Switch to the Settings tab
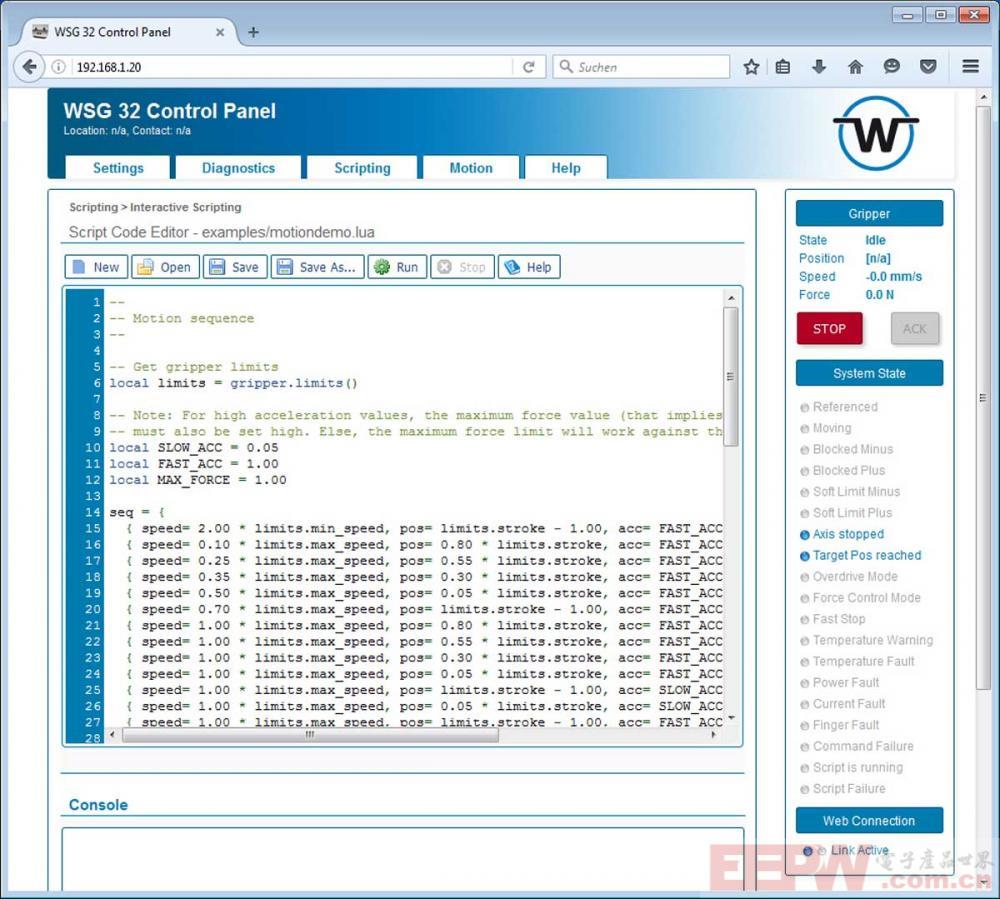The image size is (1000, 899). [118, 168]
